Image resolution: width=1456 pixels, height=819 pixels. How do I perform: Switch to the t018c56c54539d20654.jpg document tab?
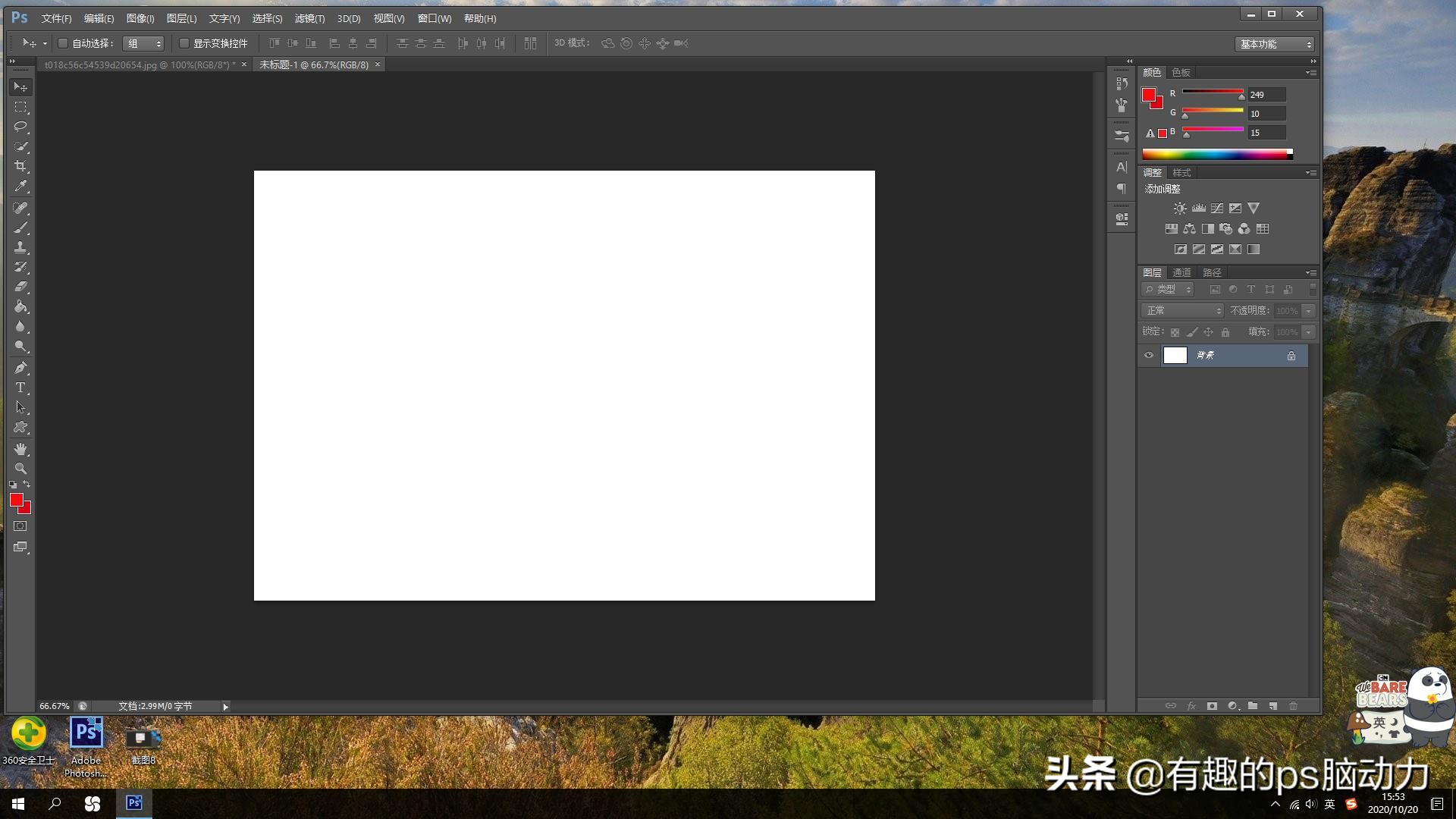tap(140, 65)
